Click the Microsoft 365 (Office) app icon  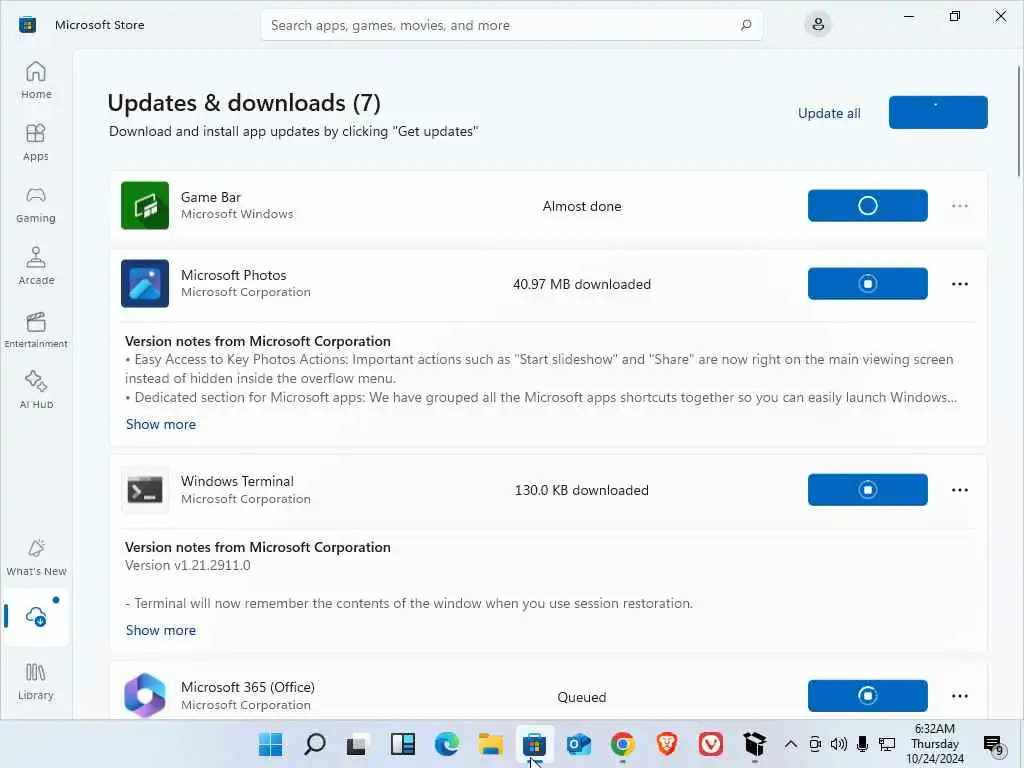[x=145, y=696]
